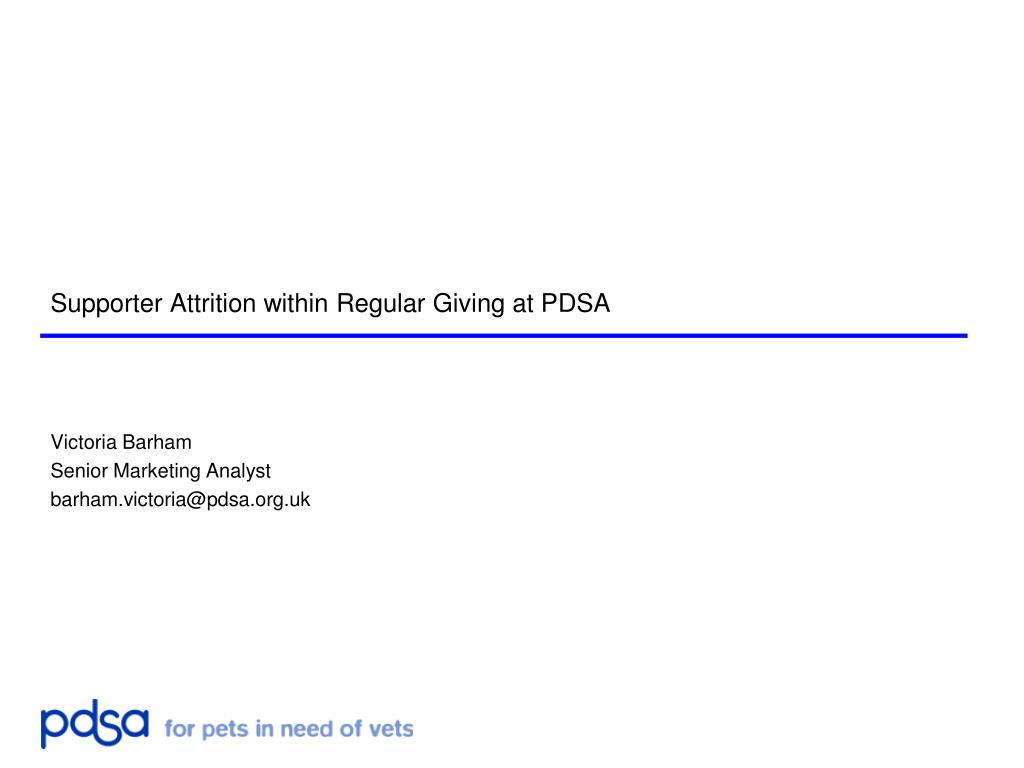Click the word PDSA ending the title
1024x768 pixels.
tap(576, 304)
